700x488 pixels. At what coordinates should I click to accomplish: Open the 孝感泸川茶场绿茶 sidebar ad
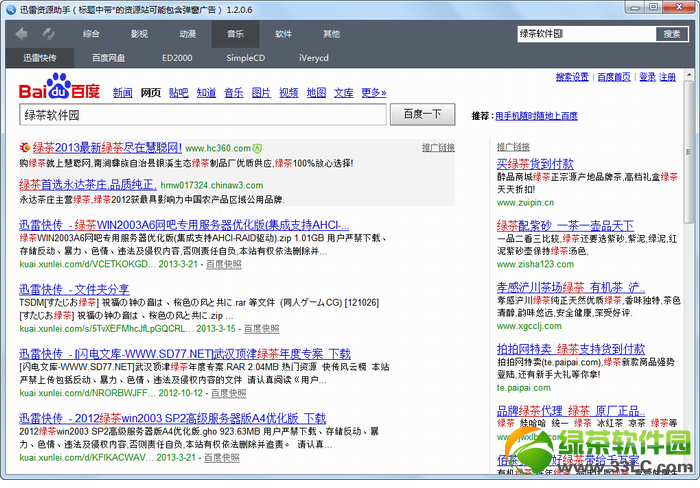[x=571, y=287]
